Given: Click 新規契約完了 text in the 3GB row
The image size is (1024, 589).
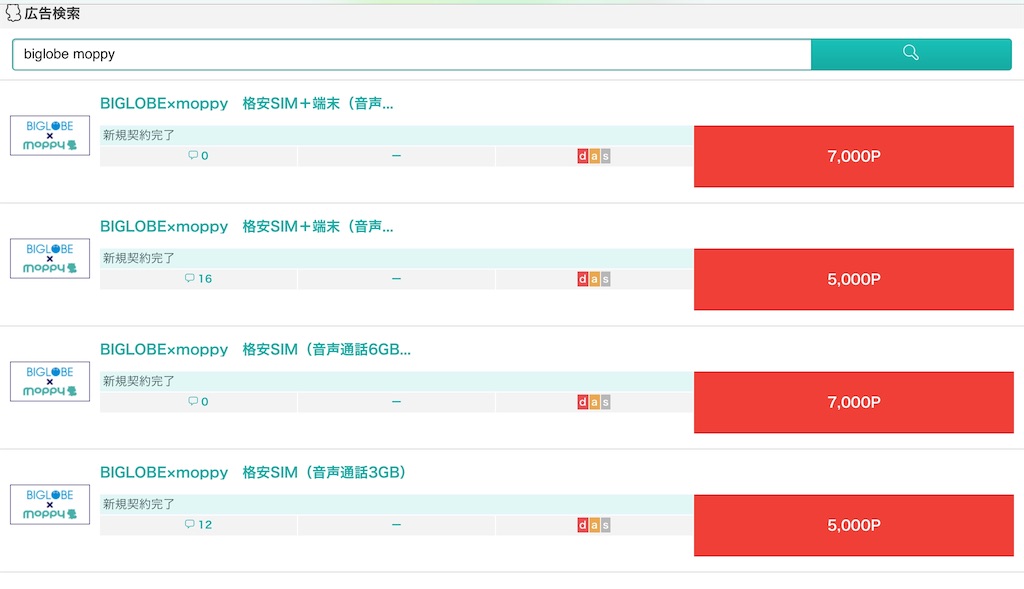Looking at the screenshot, I should click(x=138, y=504).
